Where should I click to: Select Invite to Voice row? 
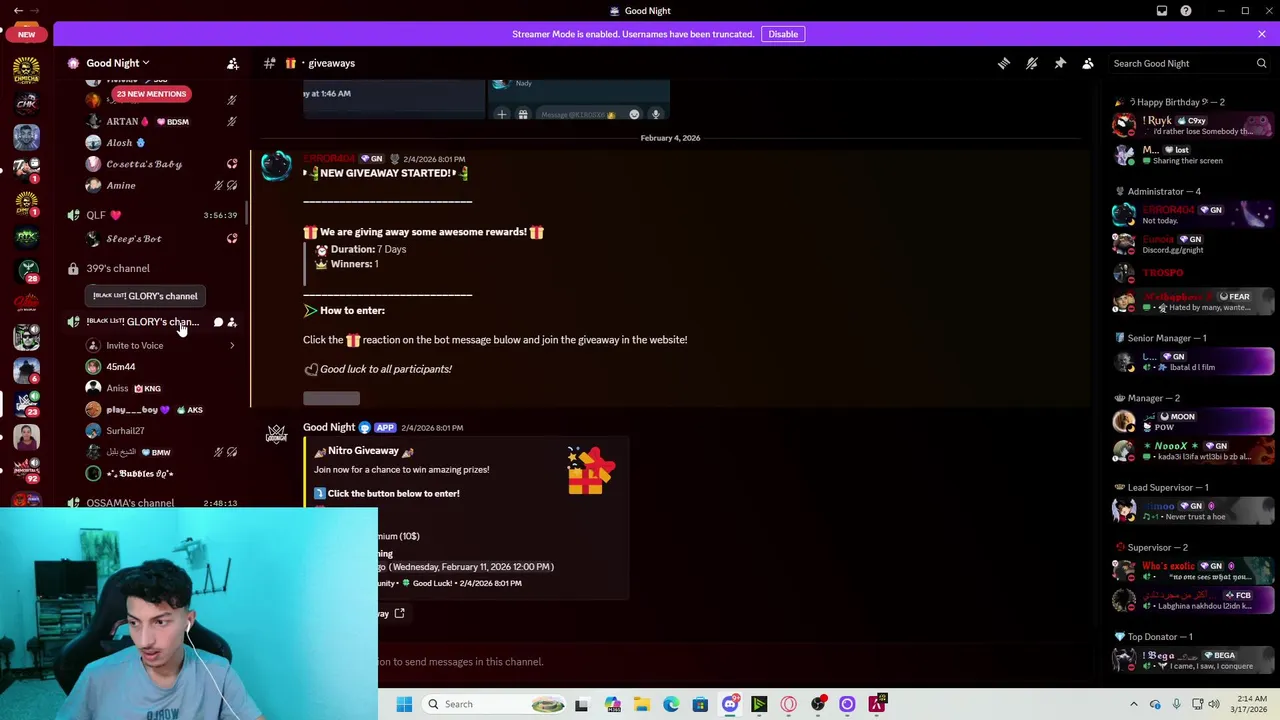[x=162, y=346]
